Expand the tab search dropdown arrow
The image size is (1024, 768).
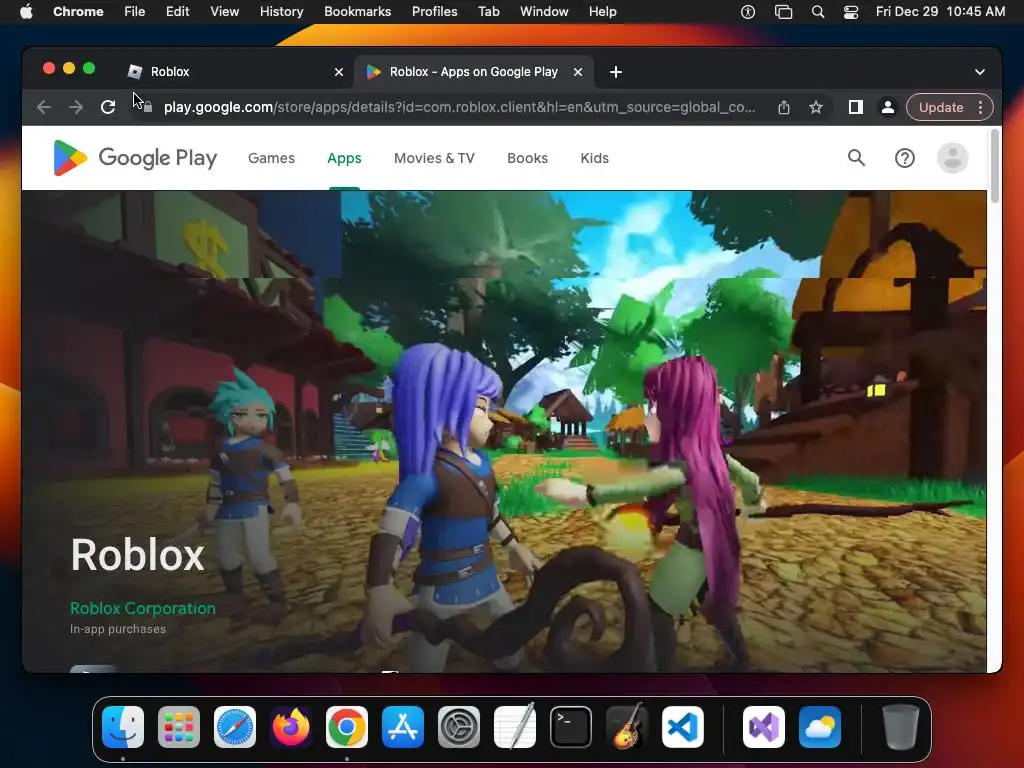tap(980, 72)
